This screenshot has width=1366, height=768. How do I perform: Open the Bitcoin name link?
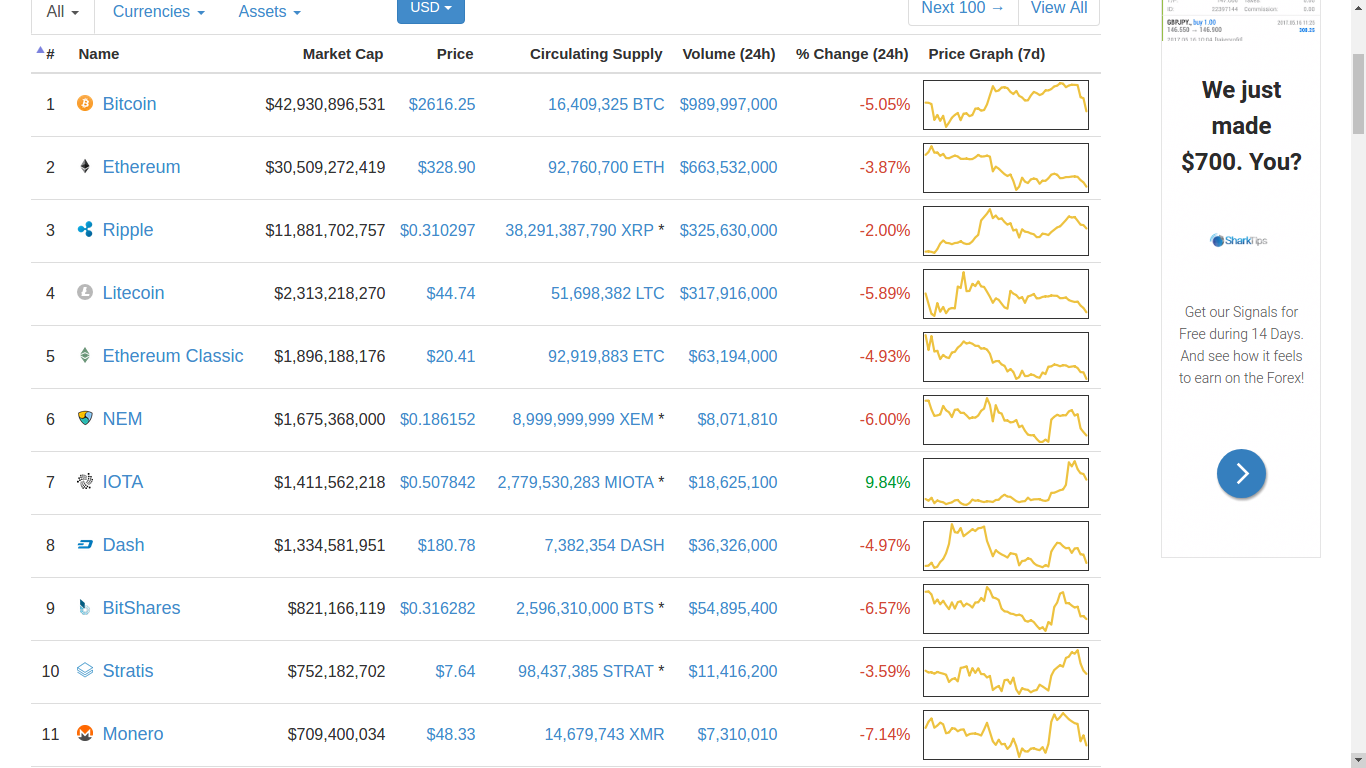click(129, 104)
